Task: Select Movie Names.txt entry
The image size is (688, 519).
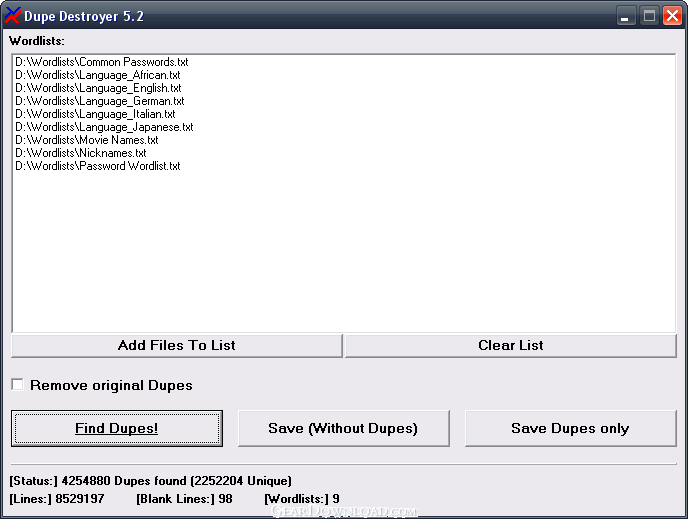Action: 87,140
